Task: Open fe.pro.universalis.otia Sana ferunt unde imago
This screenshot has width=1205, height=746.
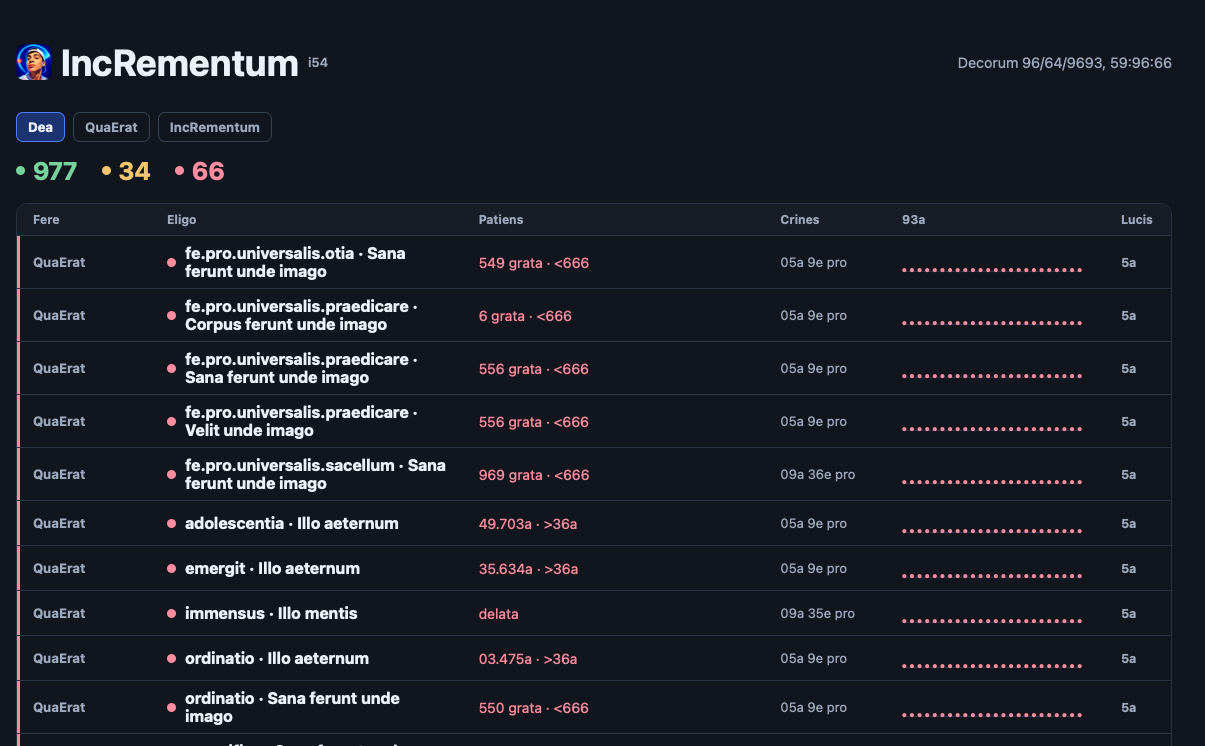Action: tap(295, 262)
